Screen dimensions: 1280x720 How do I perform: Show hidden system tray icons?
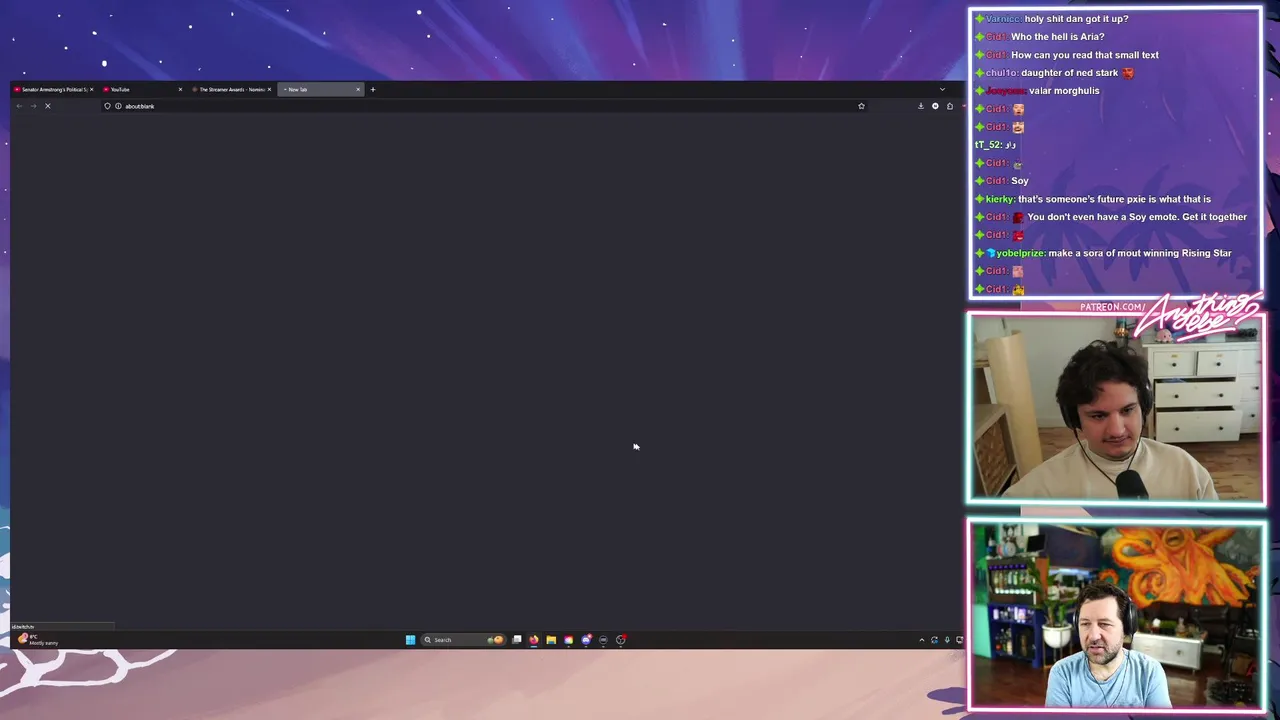pyautogui.click(x=922, y=640)
